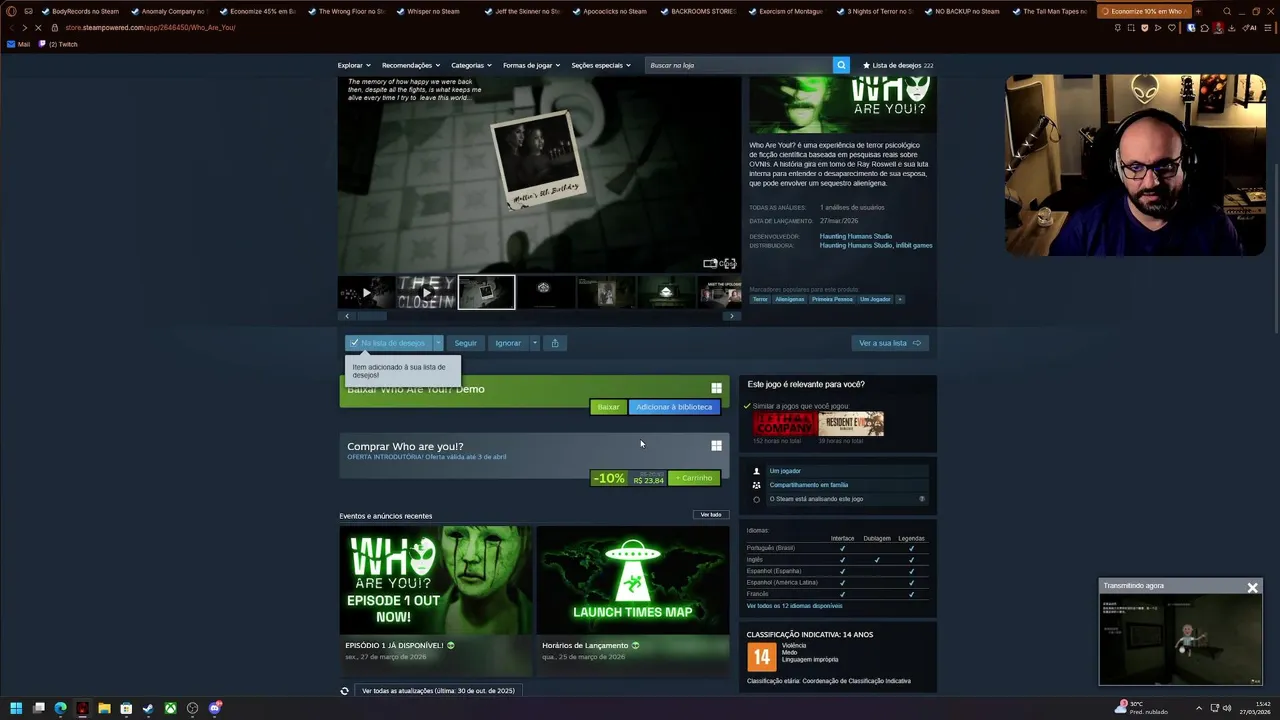Screen dimensions: 1280x720
Task: Go back with the browser back arrow
Action: coord(11,28)
